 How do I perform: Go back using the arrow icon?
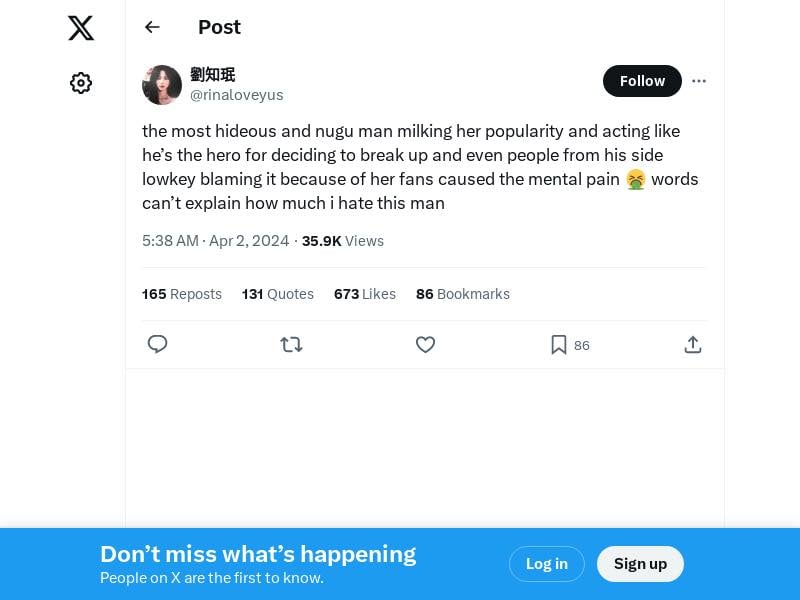point(152,27)
